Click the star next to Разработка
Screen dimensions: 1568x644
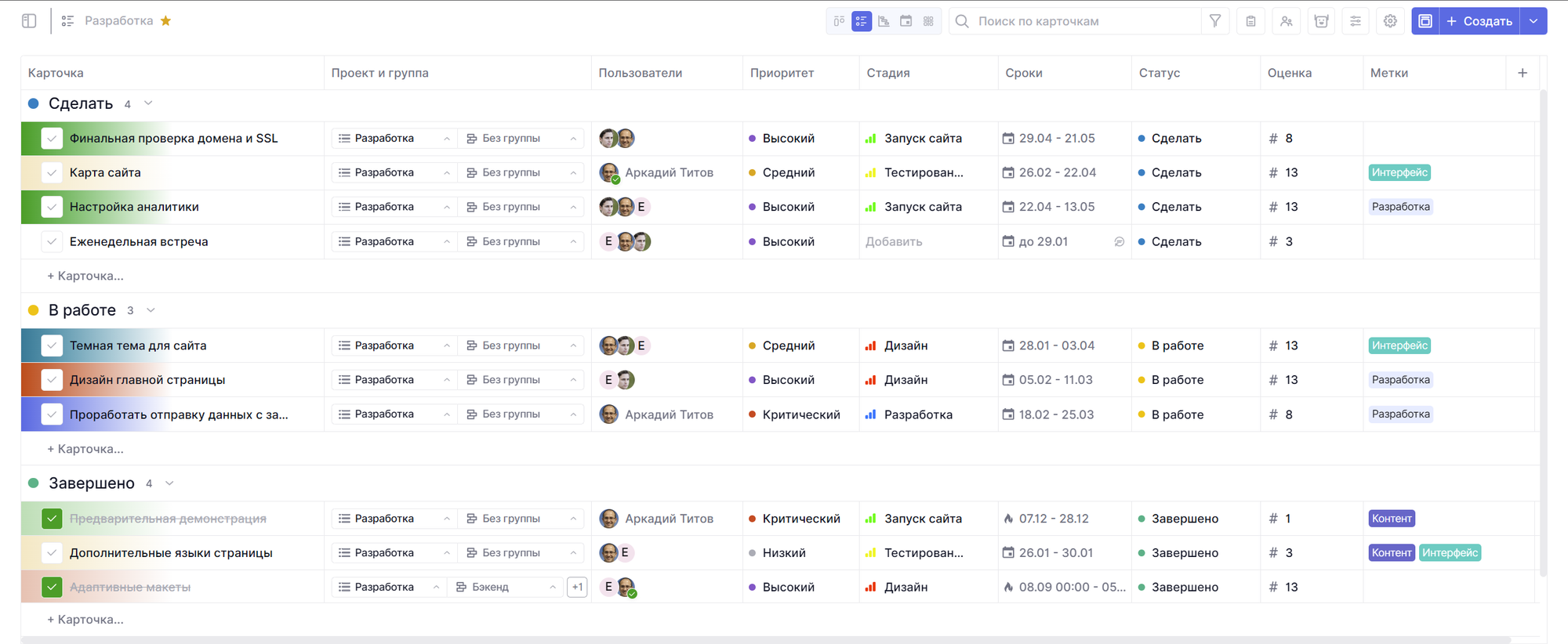(x=165, y=21)
